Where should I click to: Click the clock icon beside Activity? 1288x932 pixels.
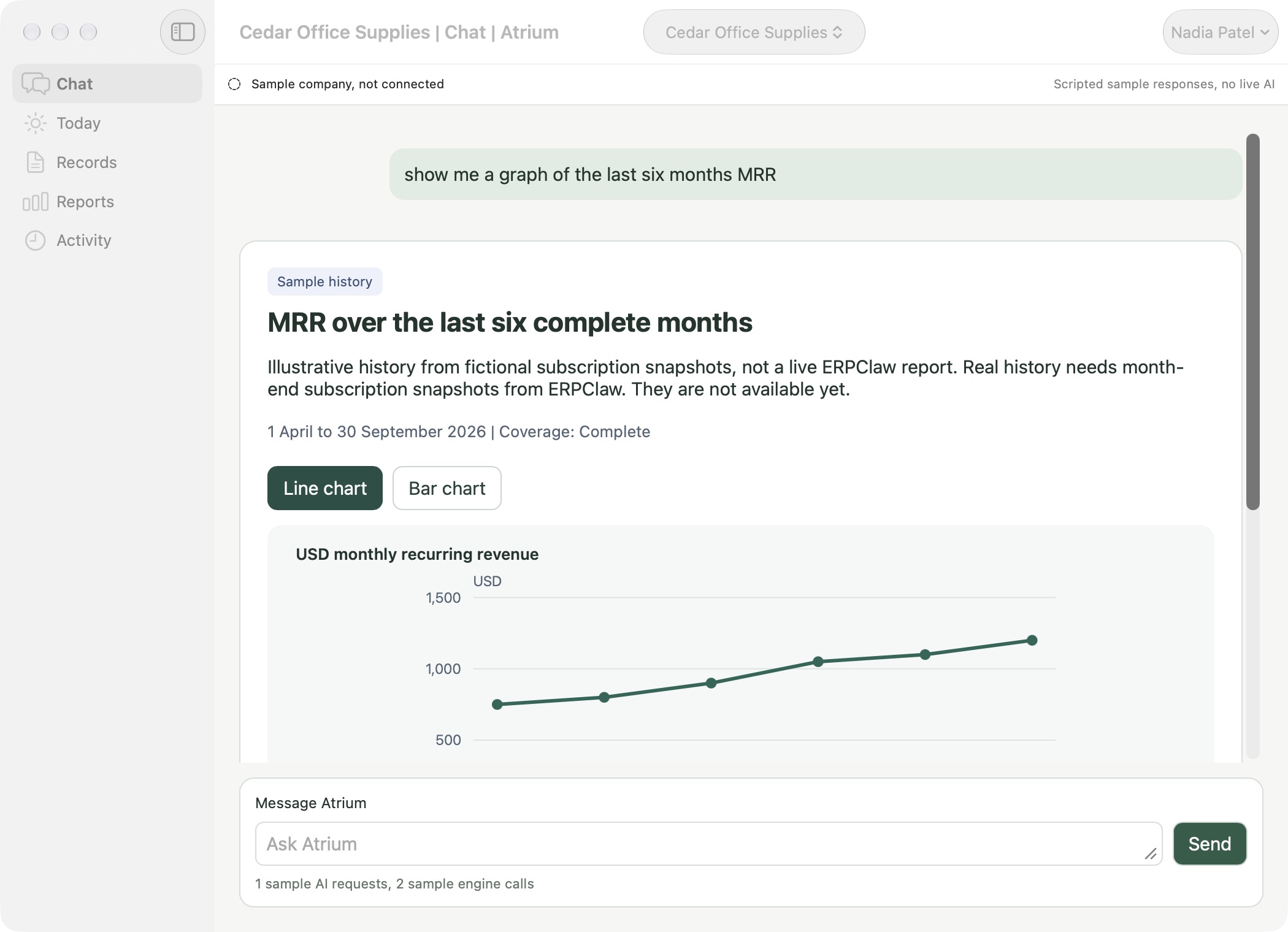click(36, 240)
